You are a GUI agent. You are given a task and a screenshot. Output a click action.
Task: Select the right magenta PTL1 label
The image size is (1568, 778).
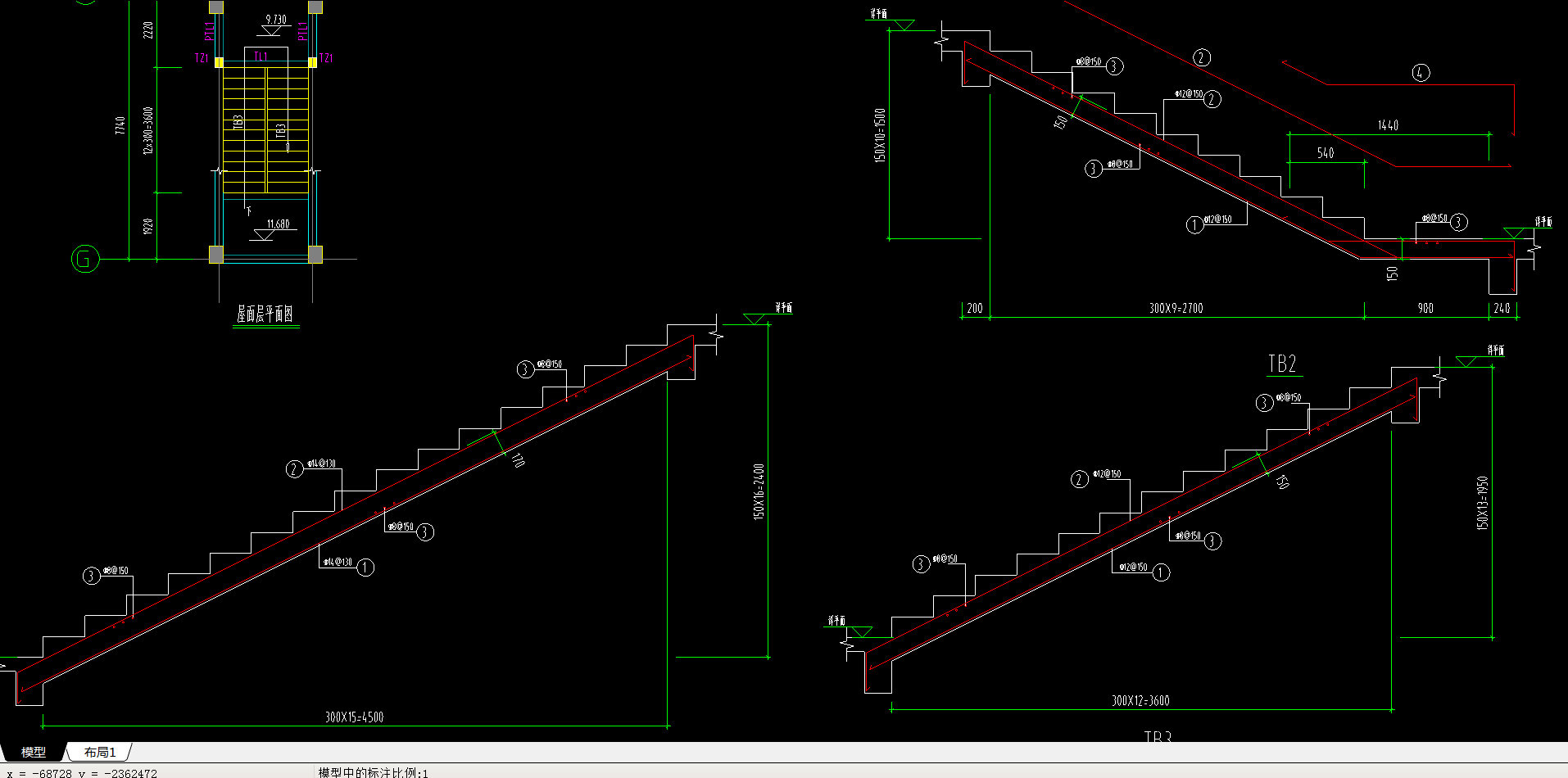point(302,30)
